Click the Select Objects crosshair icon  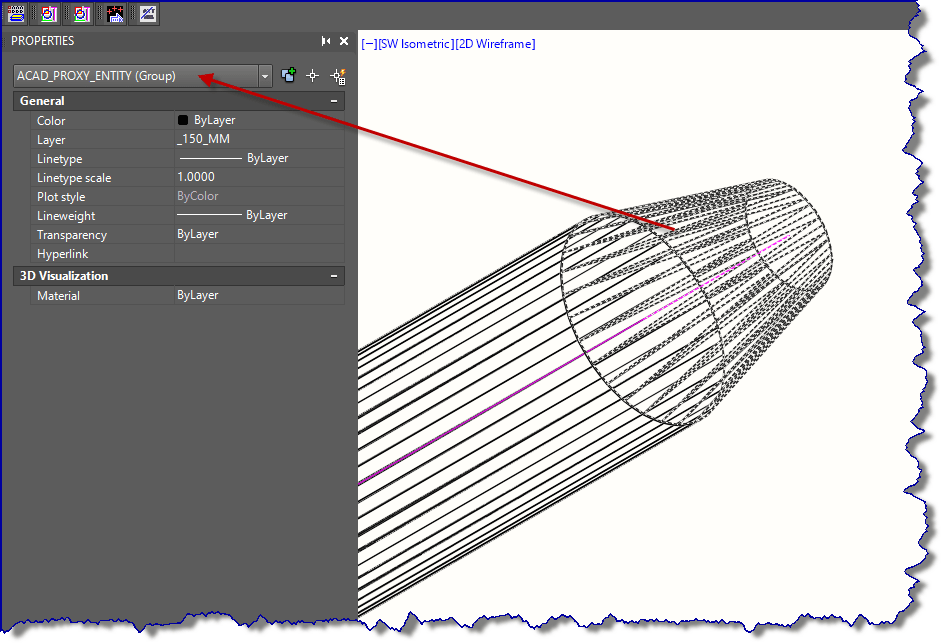[x=313, y=76]
